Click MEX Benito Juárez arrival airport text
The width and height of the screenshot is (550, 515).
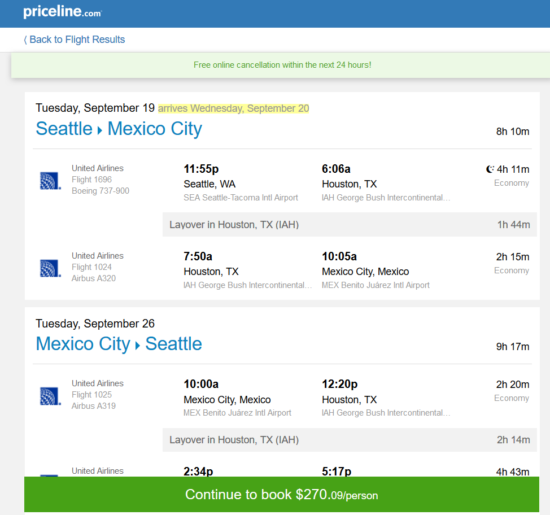click(x=375, y=285)
